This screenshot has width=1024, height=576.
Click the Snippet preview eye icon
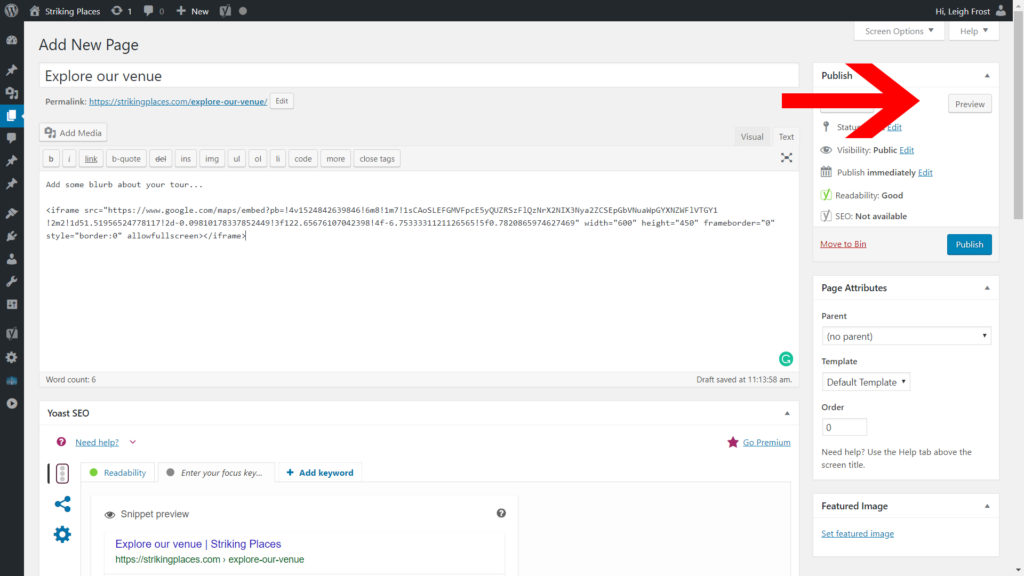coord(110,515)
